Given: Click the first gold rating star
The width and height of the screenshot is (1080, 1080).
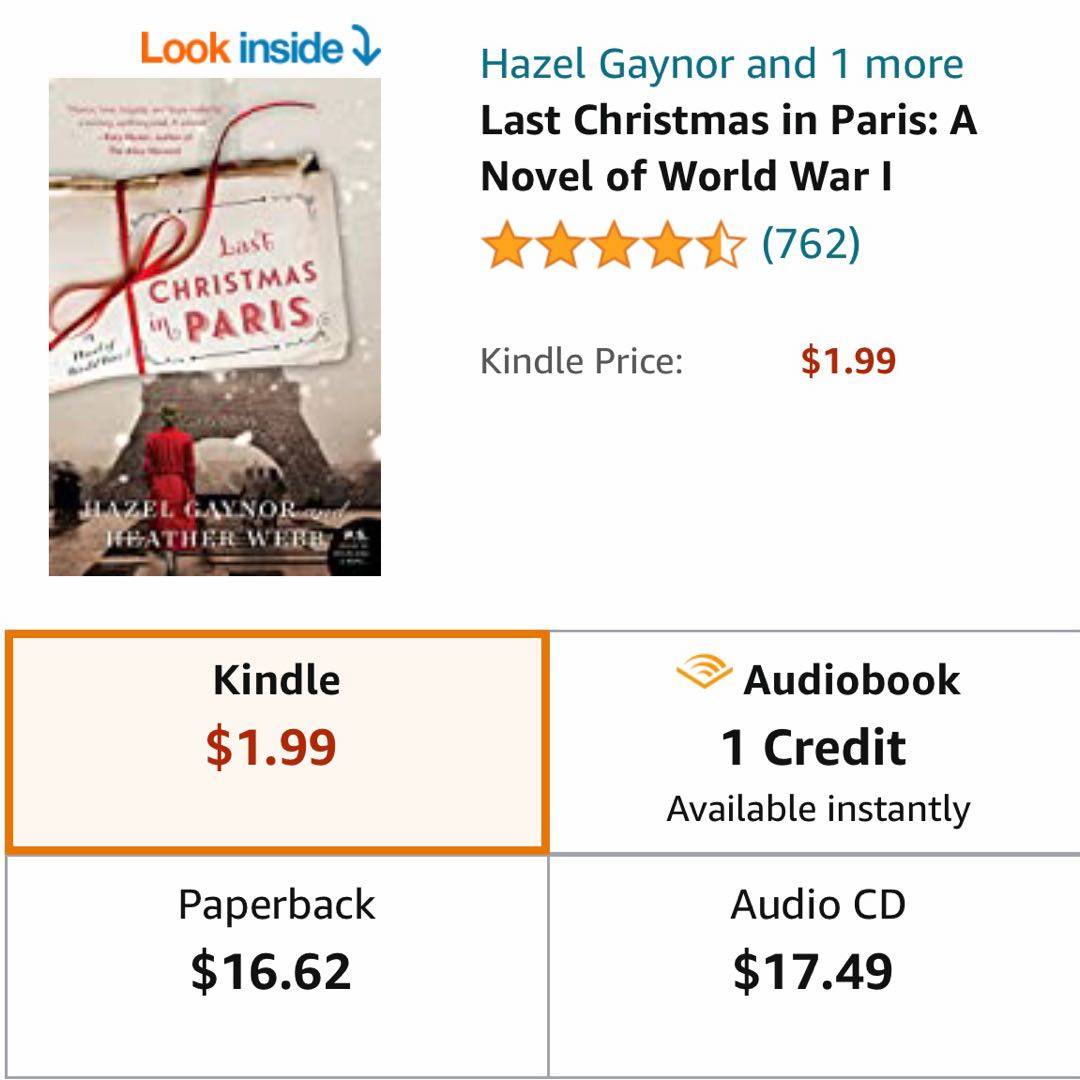Looking at the screenshot, I should (x=508, y=245).
